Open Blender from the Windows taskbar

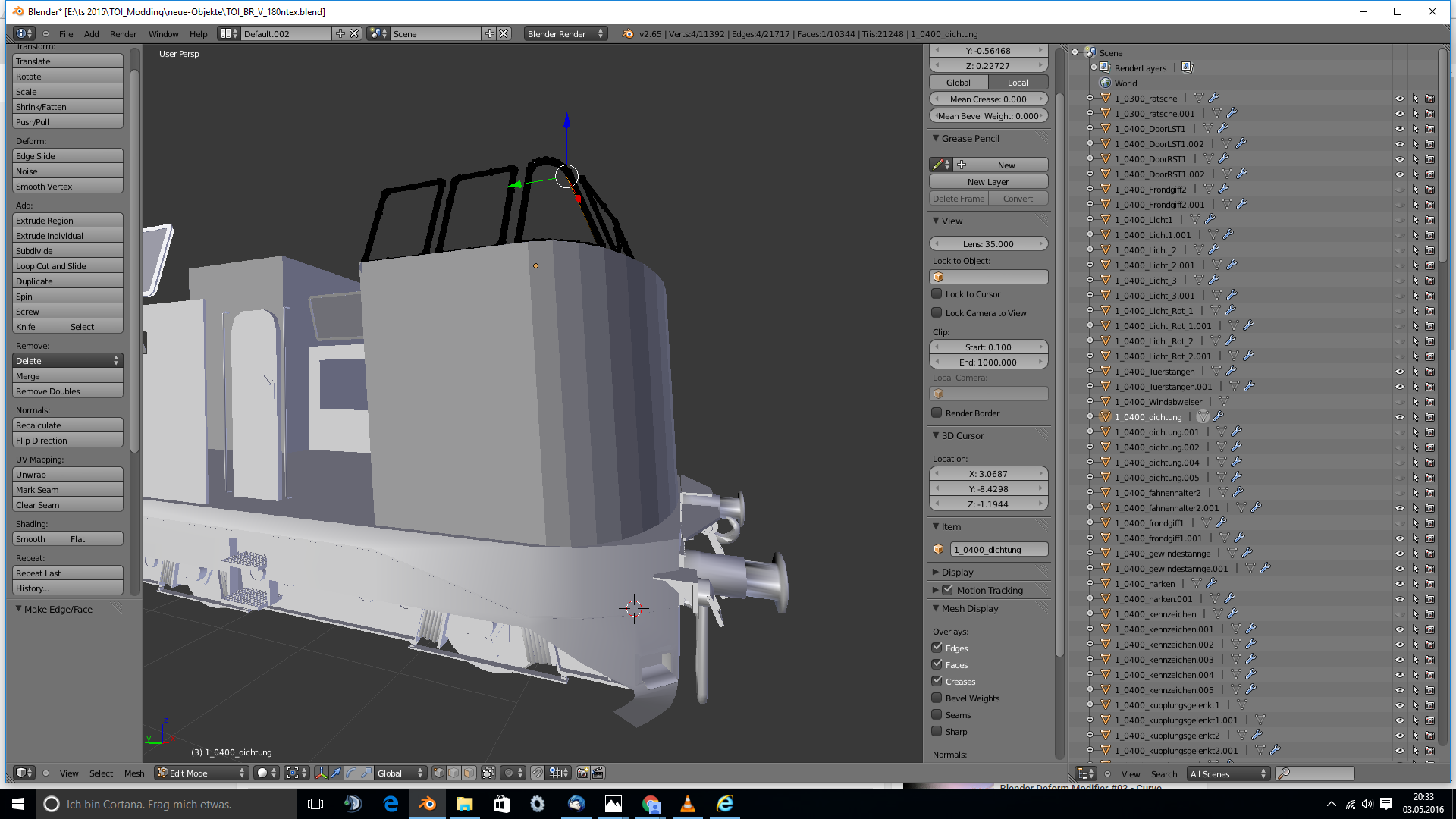point(427,804)
